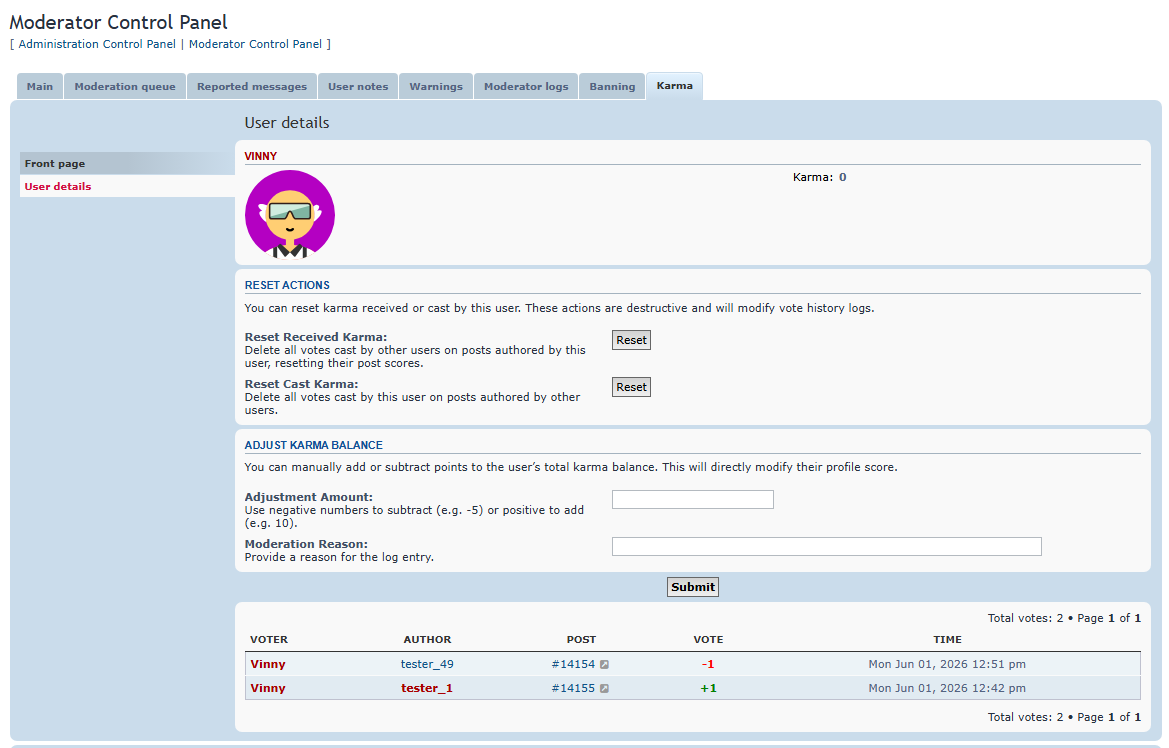Image resolution: width=1169 pixels, height=748 pixels.
Task: Click the 'Reset Received Karma:' label
Action: pos(316,337)
